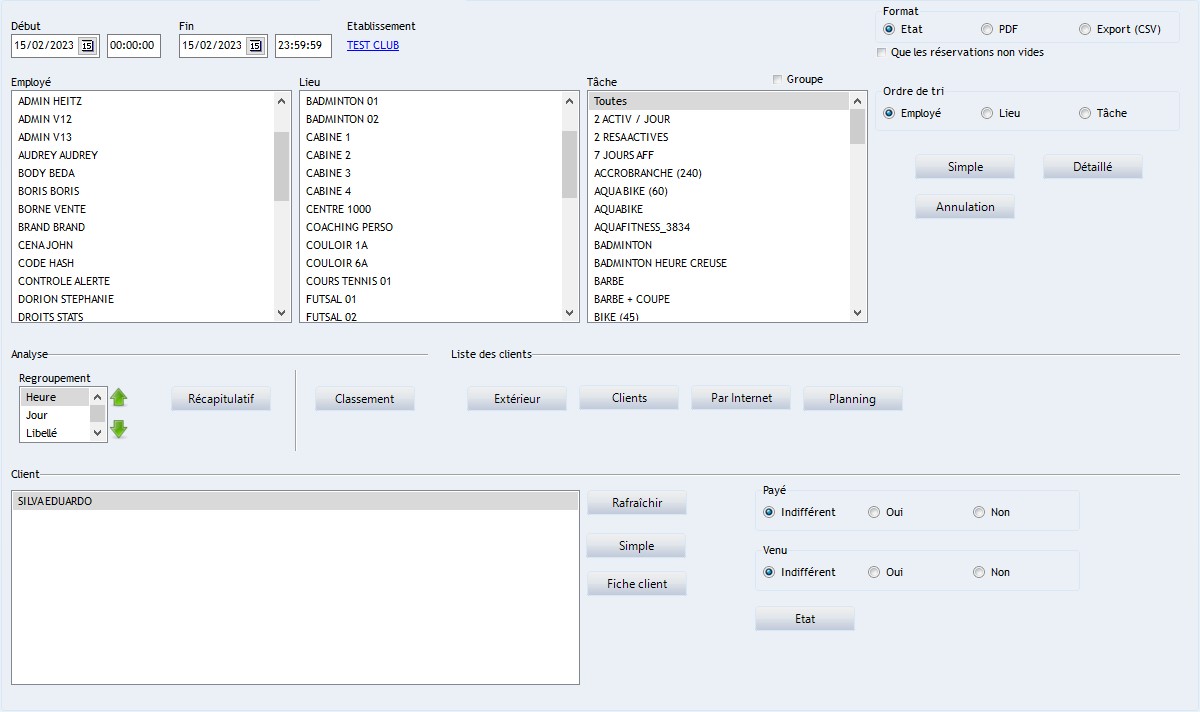Click the TEST CLUB establishment link

(x=372, y=45)
